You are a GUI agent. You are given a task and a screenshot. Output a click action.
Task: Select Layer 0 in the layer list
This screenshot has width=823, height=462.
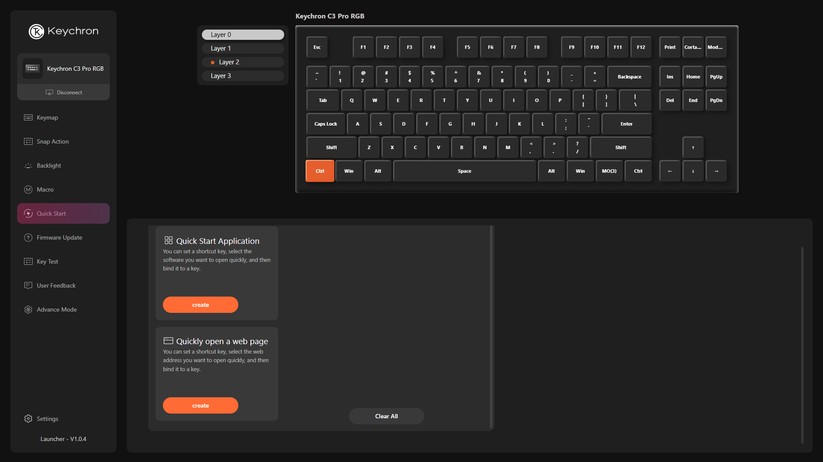pos(242,35)
